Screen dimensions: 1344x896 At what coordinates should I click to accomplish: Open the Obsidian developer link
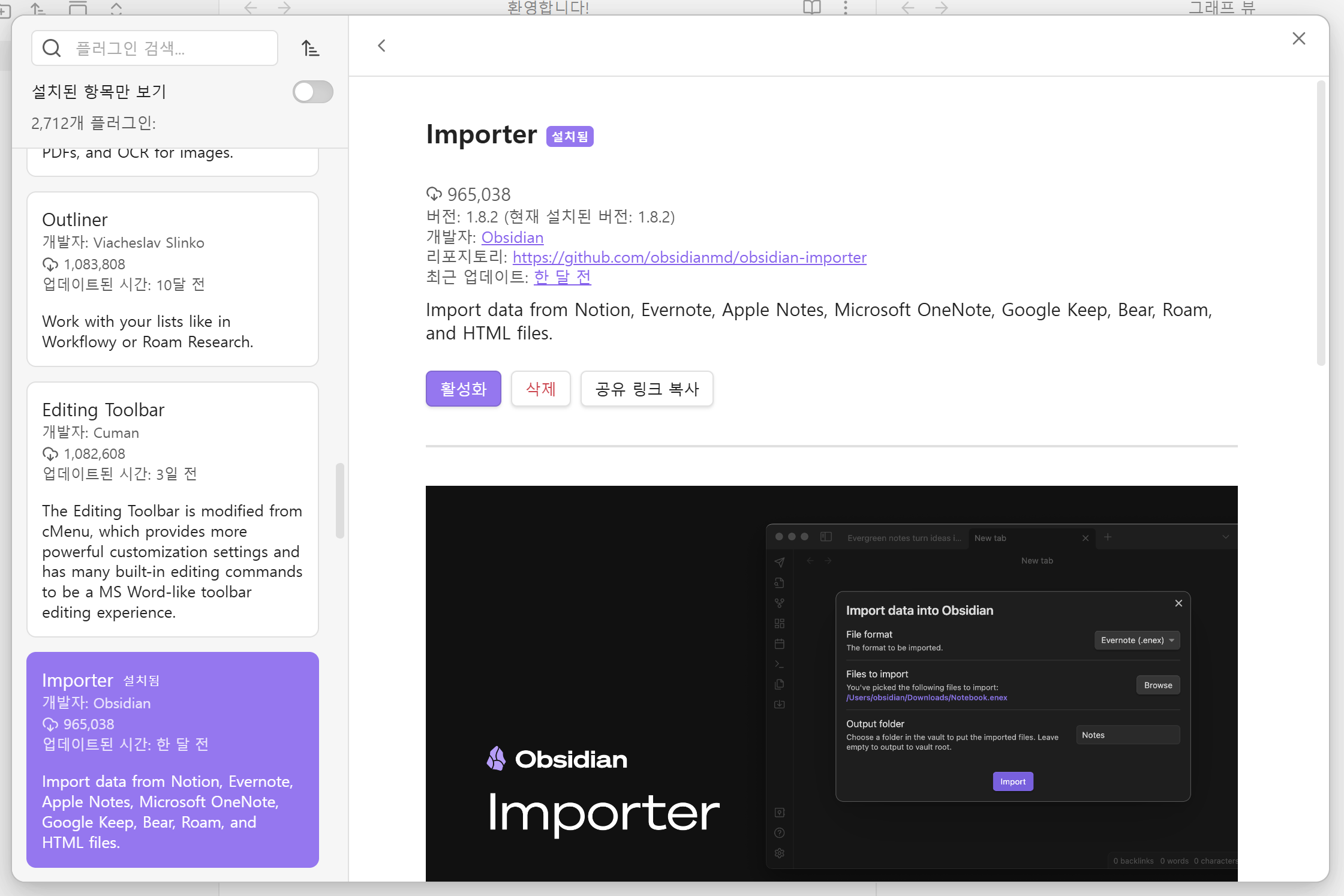tap(512, 237)
